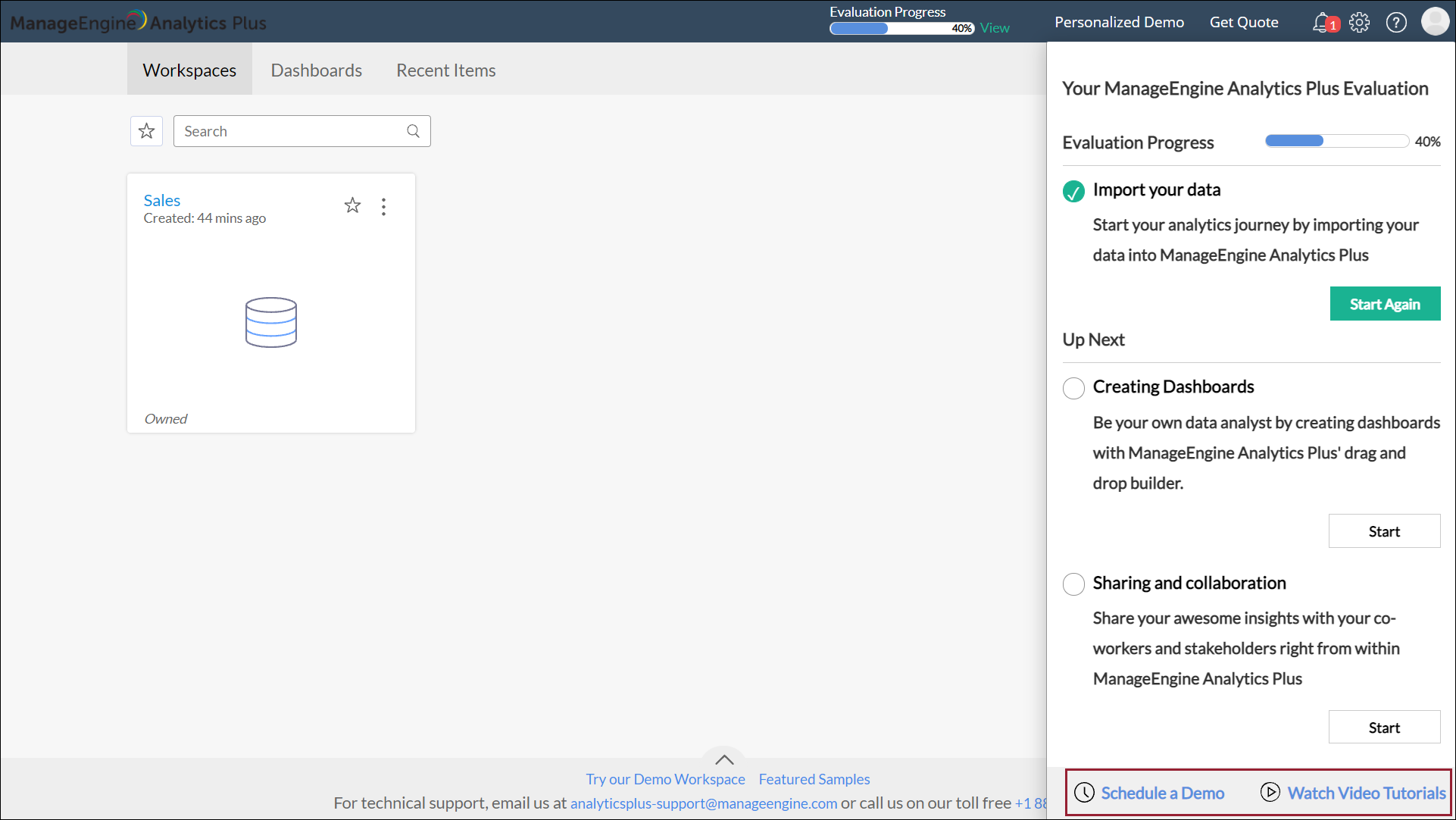1456x820 pixels.
Task: Open the notifications bell icon
Action: click(x=1323, y=23)
